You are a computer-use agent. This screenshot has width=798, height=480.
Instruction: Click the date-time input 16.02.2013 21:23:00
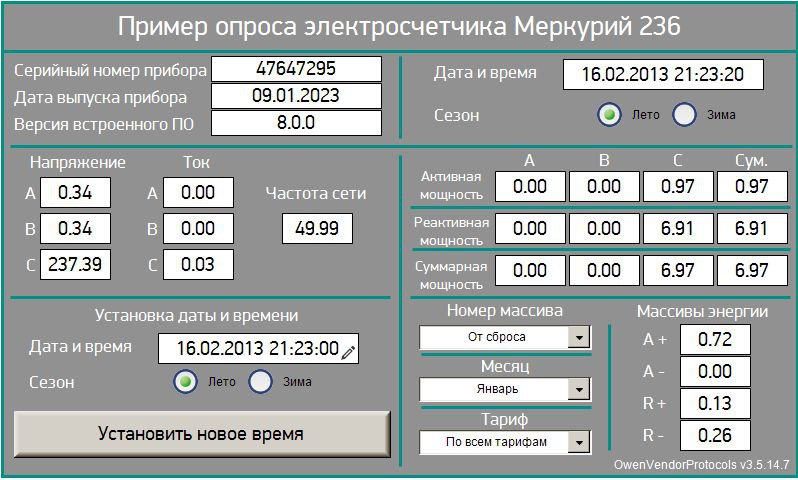(x=259, y=349)
